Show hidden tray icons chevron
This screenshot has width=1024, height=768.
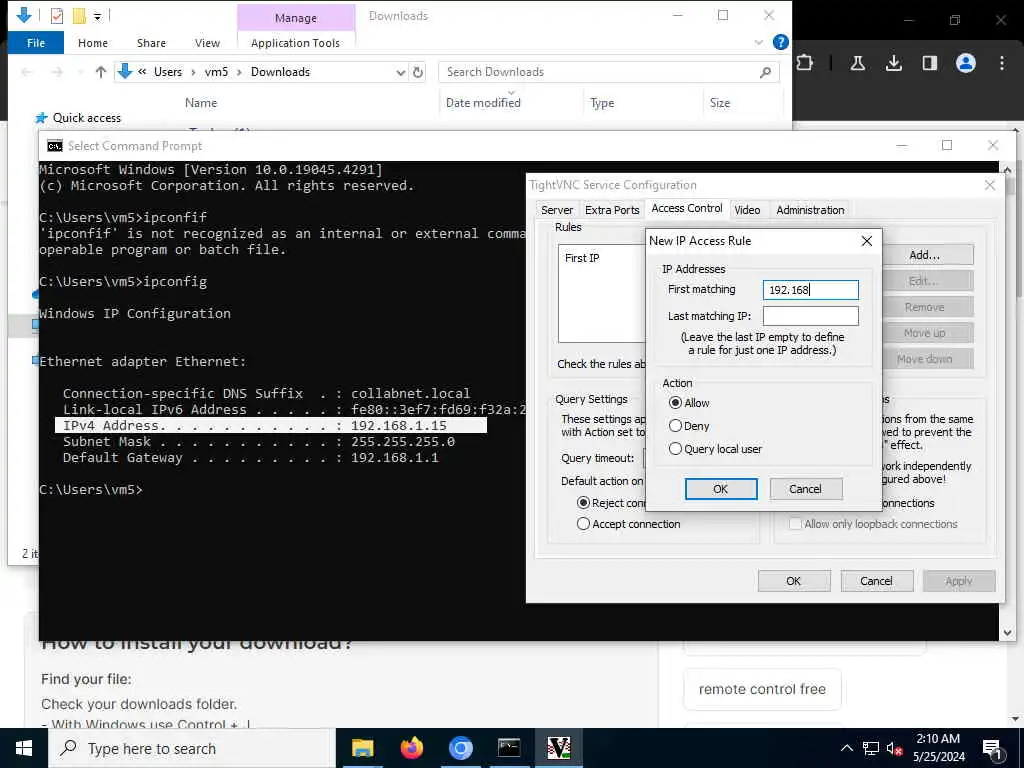(846, 748)
